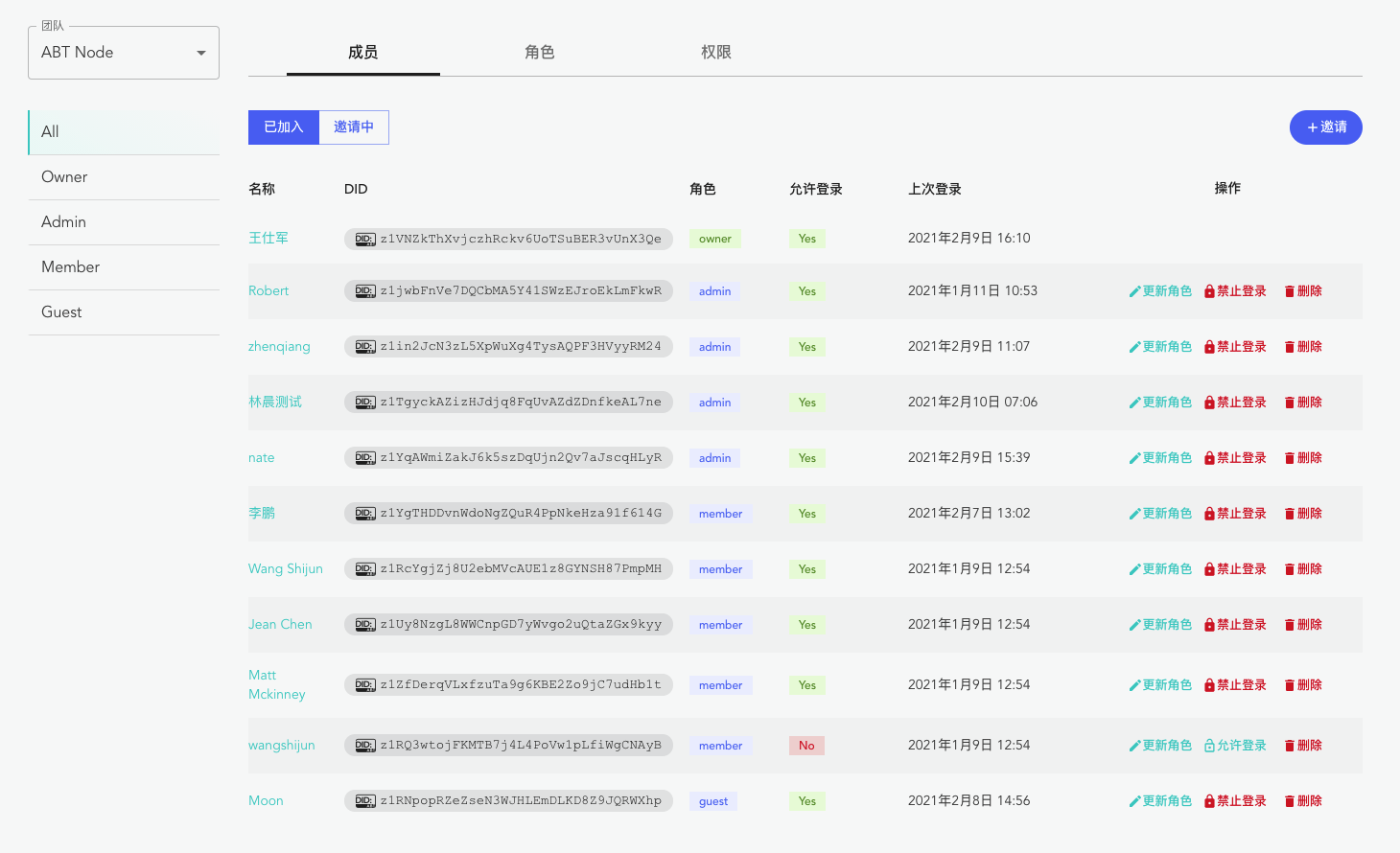This screenshot has width=1400, height=853.
Task: Click the trash delete icon for Moon
Action: [1290, 801]
